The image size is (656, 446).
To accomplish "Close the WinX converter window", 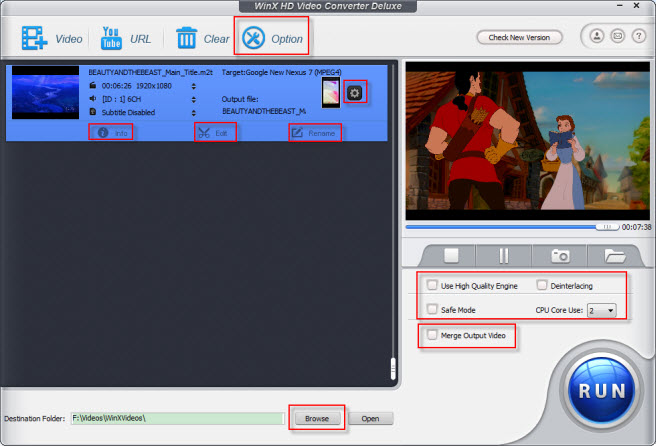I will (636, 6).
